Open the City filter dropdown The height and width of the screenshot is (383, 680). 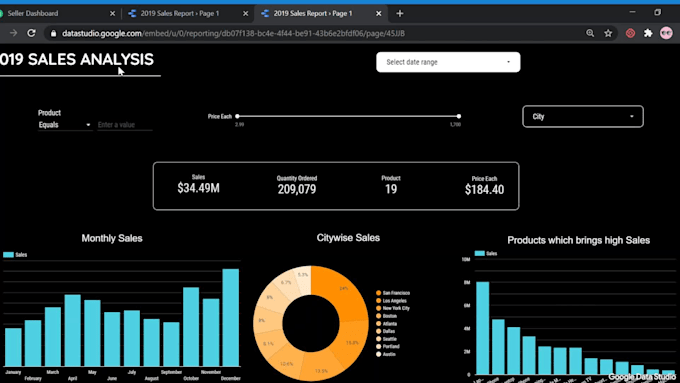(x=583, y=116)
